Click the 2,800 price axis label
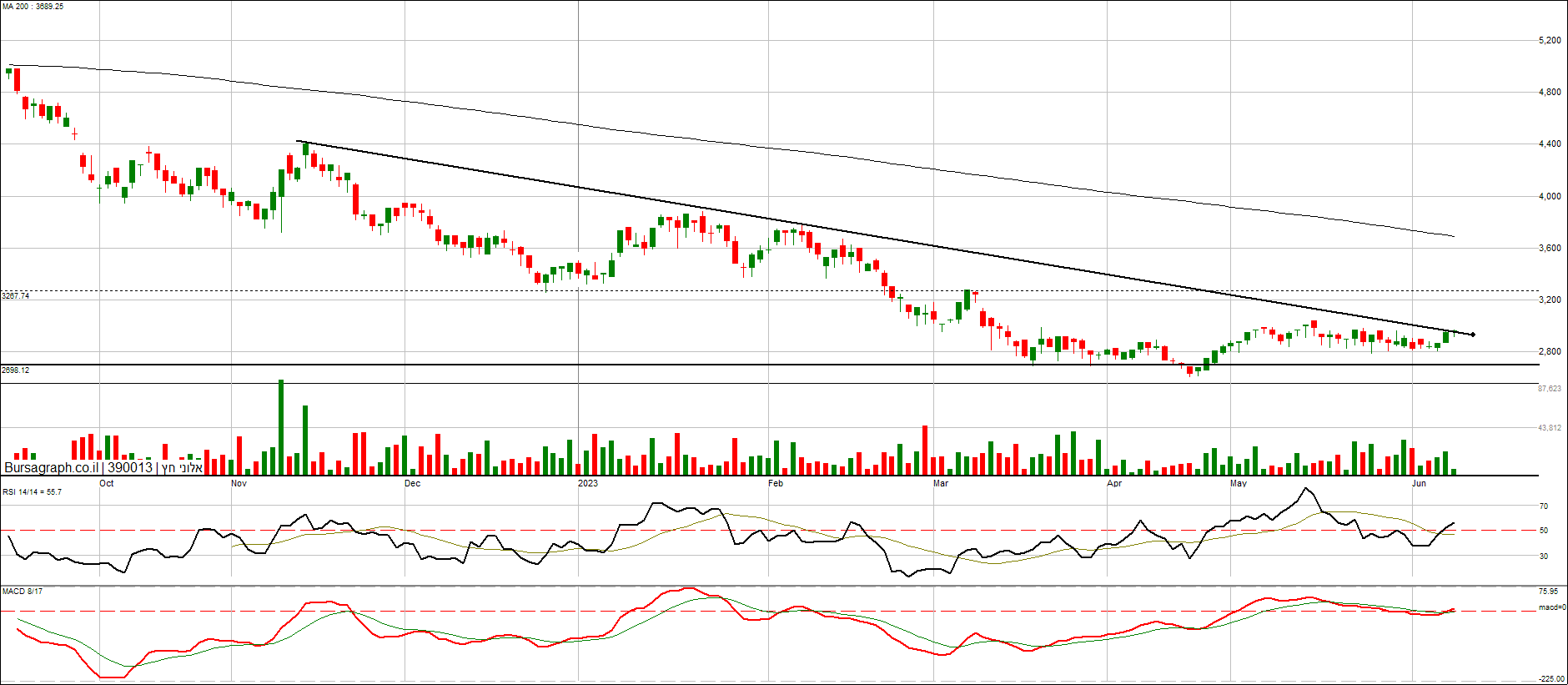The width and height of the screenshot is (1568, 685). click(1550, 351)
